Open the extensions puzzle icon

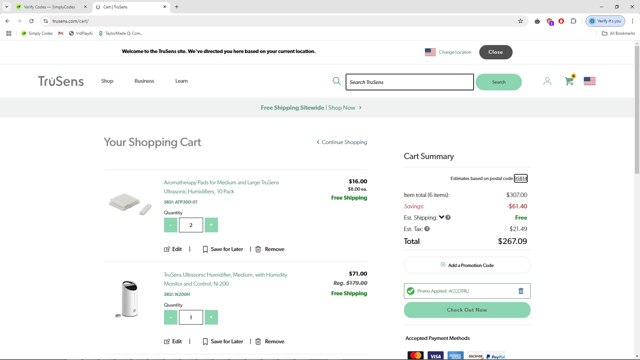[x=573, y=21]
